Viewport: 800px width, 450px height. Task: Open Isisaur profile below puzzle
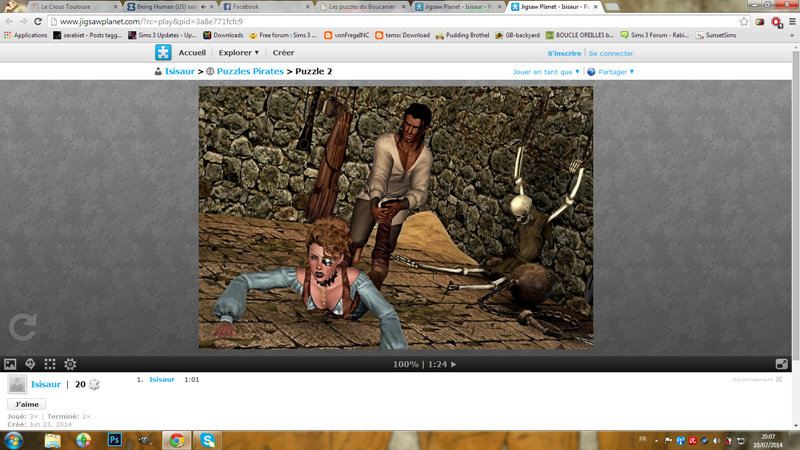(x=45, y=384)
